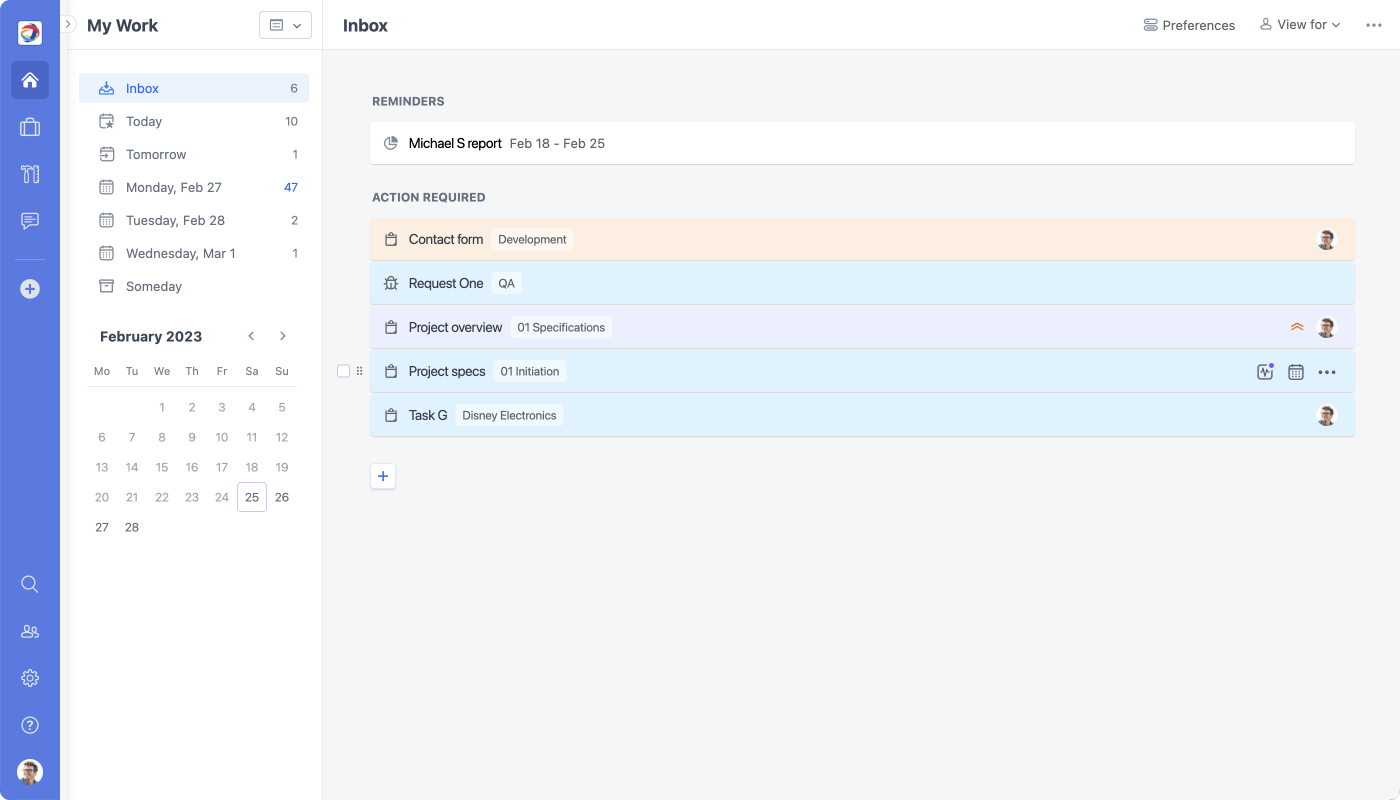Open the Projects briefcase icon
Image resolution: width=1400 pixels, height=800 pixels.
(30, 127)
